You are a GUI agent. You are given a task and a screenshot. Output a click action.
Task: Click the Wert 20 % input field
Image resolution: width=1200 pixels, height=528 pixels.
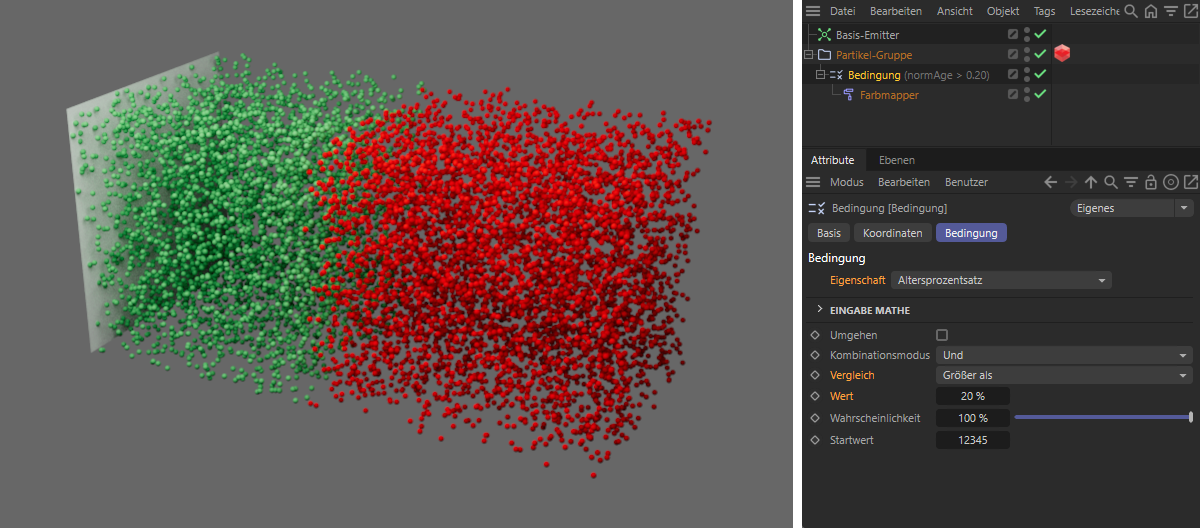pos(973,396)
